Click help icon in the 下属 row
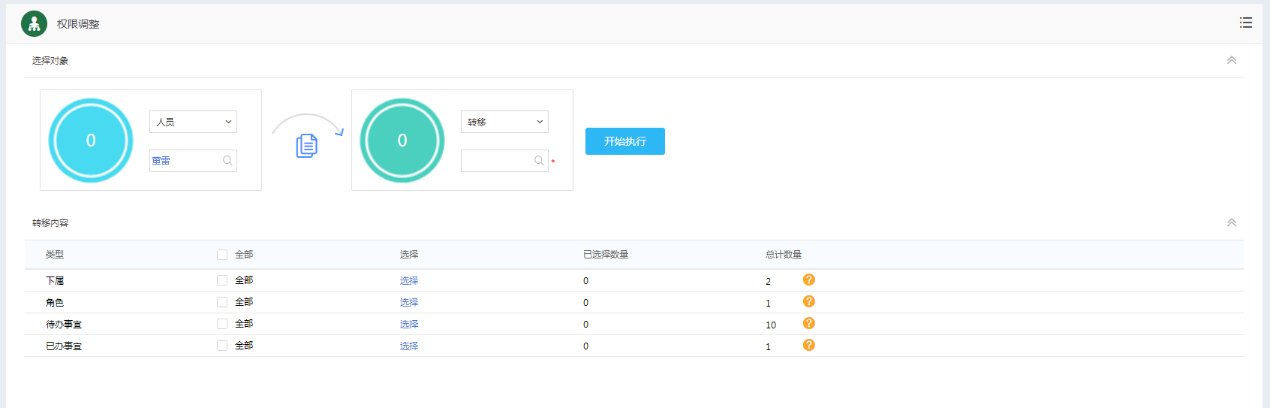The height and width of the screenshot is (408, 1270). [809, 280]
